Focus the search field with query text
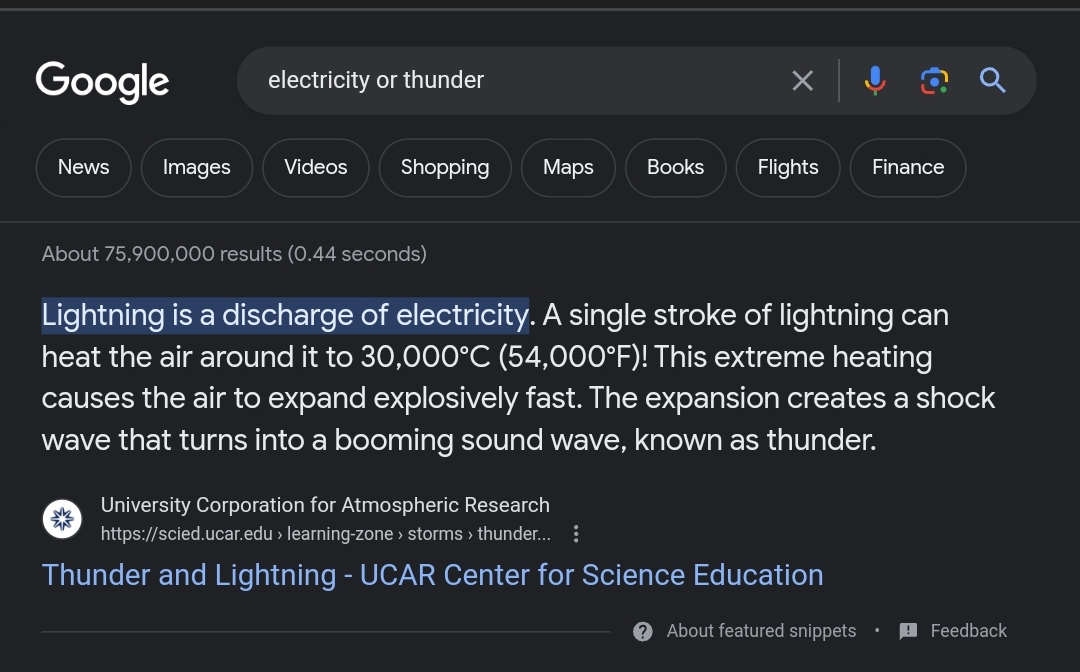 [x=500, y=80]
